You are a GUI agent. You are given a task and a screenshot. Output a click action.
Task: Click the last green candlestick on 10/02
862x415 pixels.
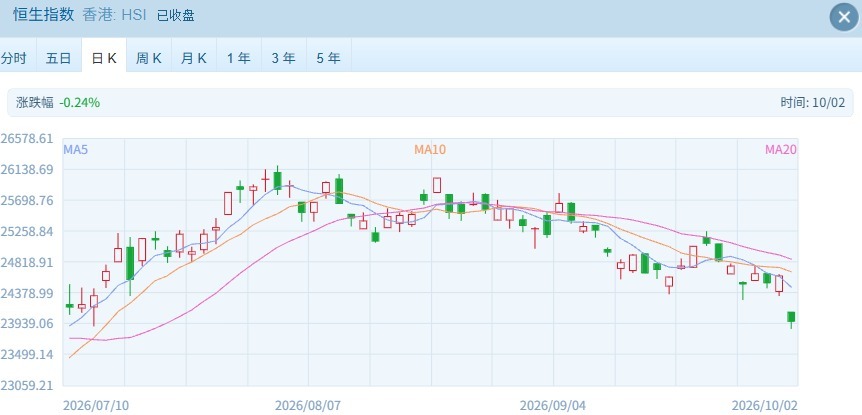[x=791, y=318]
